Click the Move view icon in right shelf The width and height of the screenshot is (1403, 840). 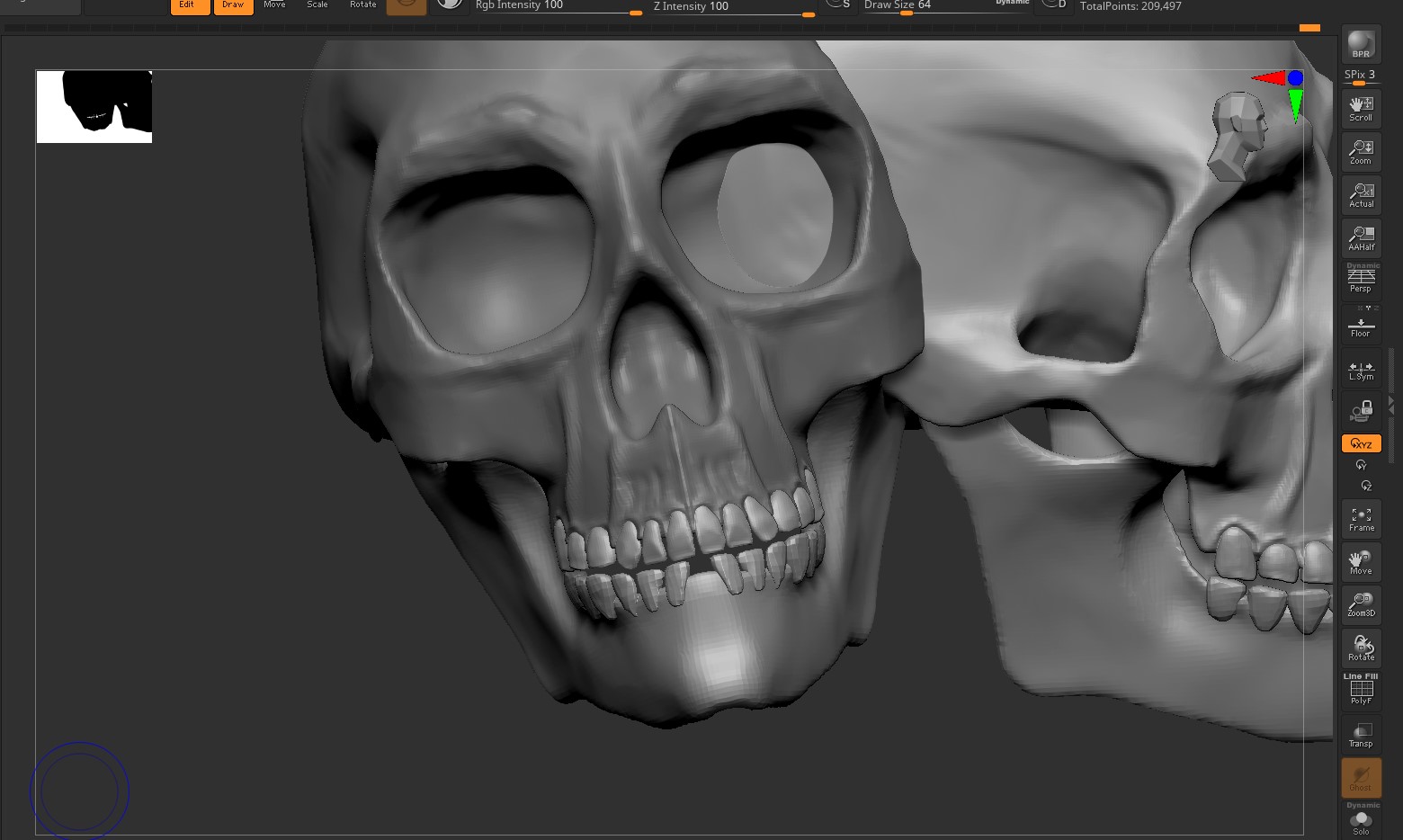pyautogui.click(x=1361, y=562)
